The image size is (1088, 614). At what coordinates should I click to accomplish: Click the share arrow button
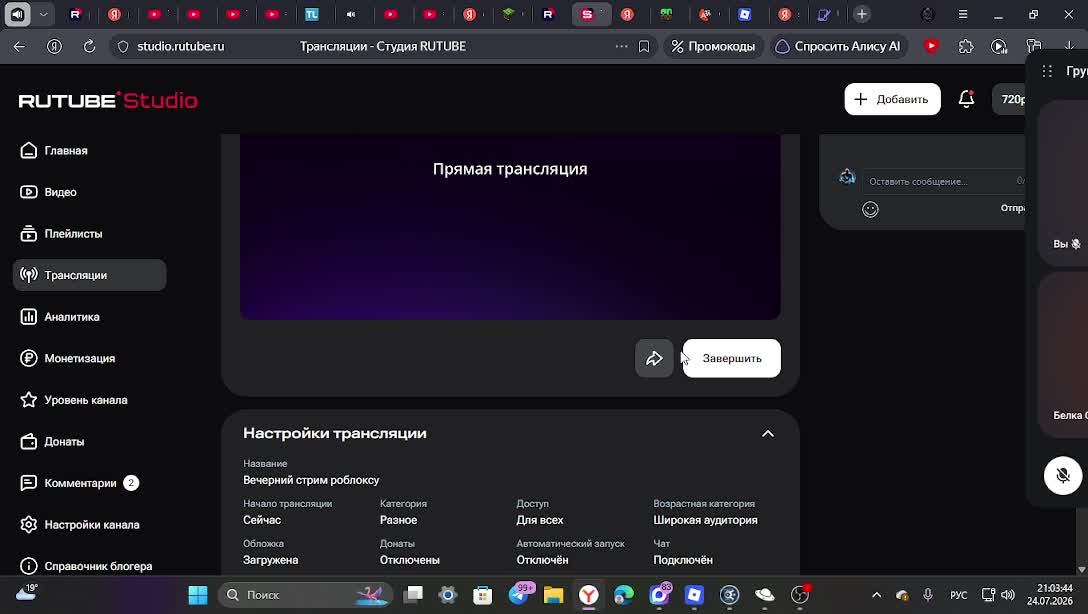(x=654, y=359)
